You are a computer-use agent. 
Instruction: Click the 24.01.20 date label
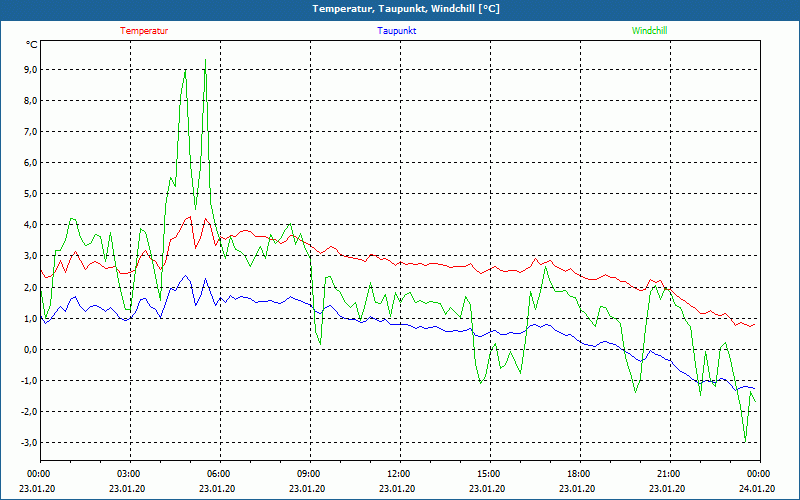click(x=757, y=488)
